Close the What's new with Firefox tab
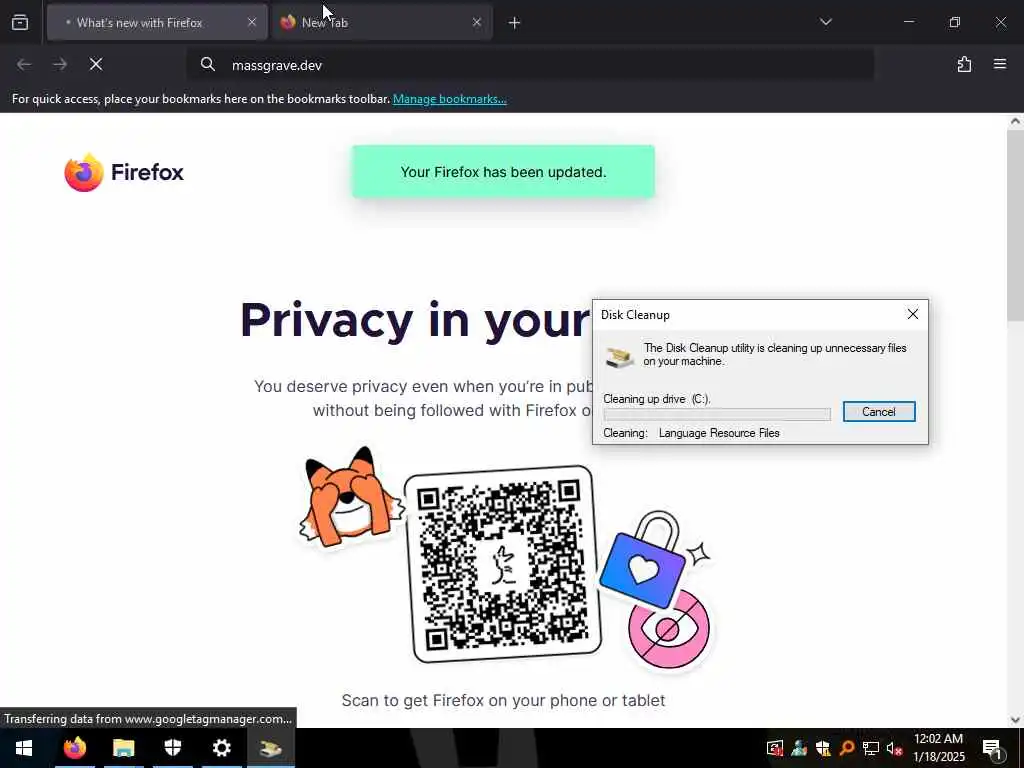 pos(251,23)
